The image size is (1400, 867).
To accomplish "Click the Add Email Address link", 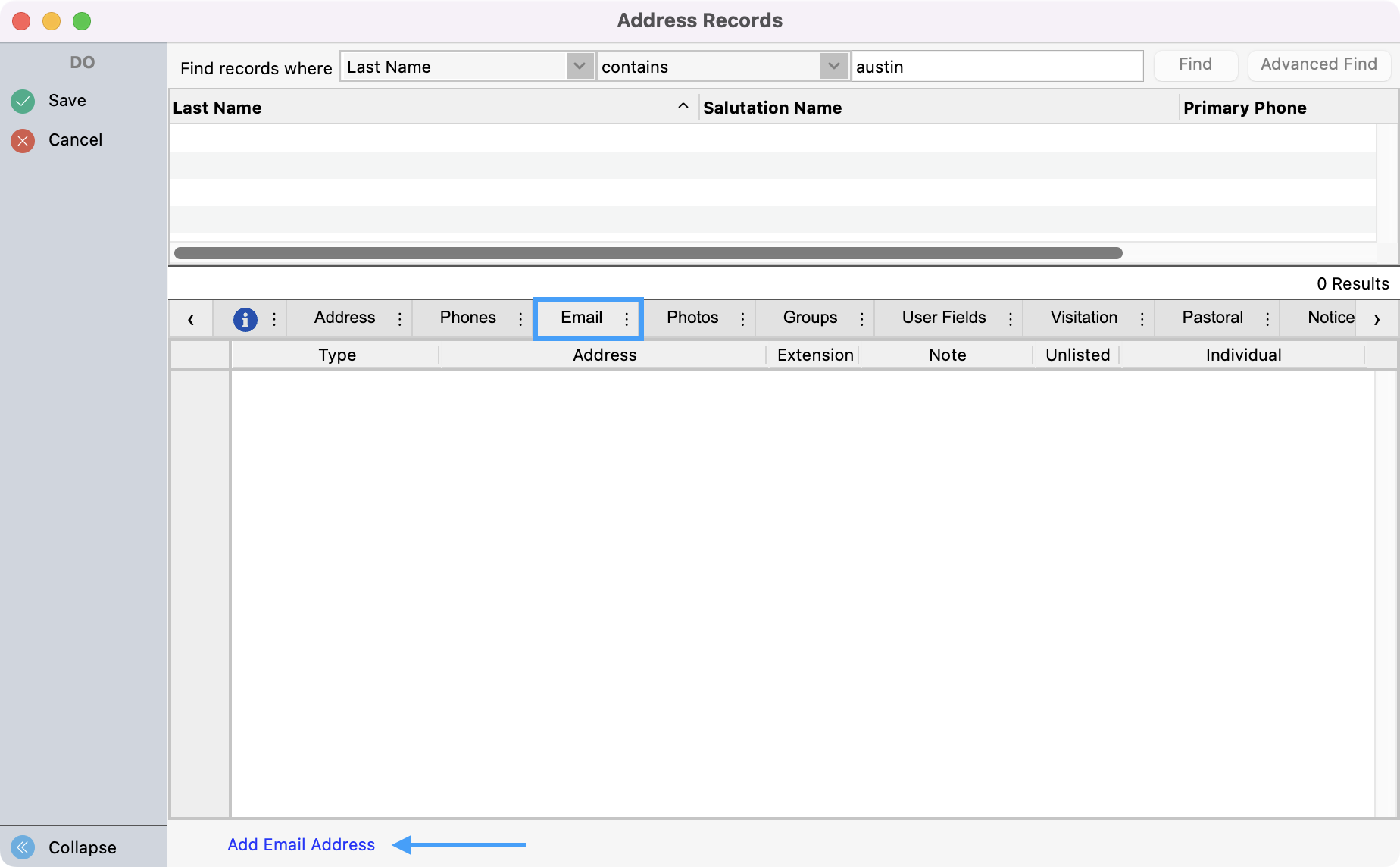I will pyautogui.click(x=301, y=844).
